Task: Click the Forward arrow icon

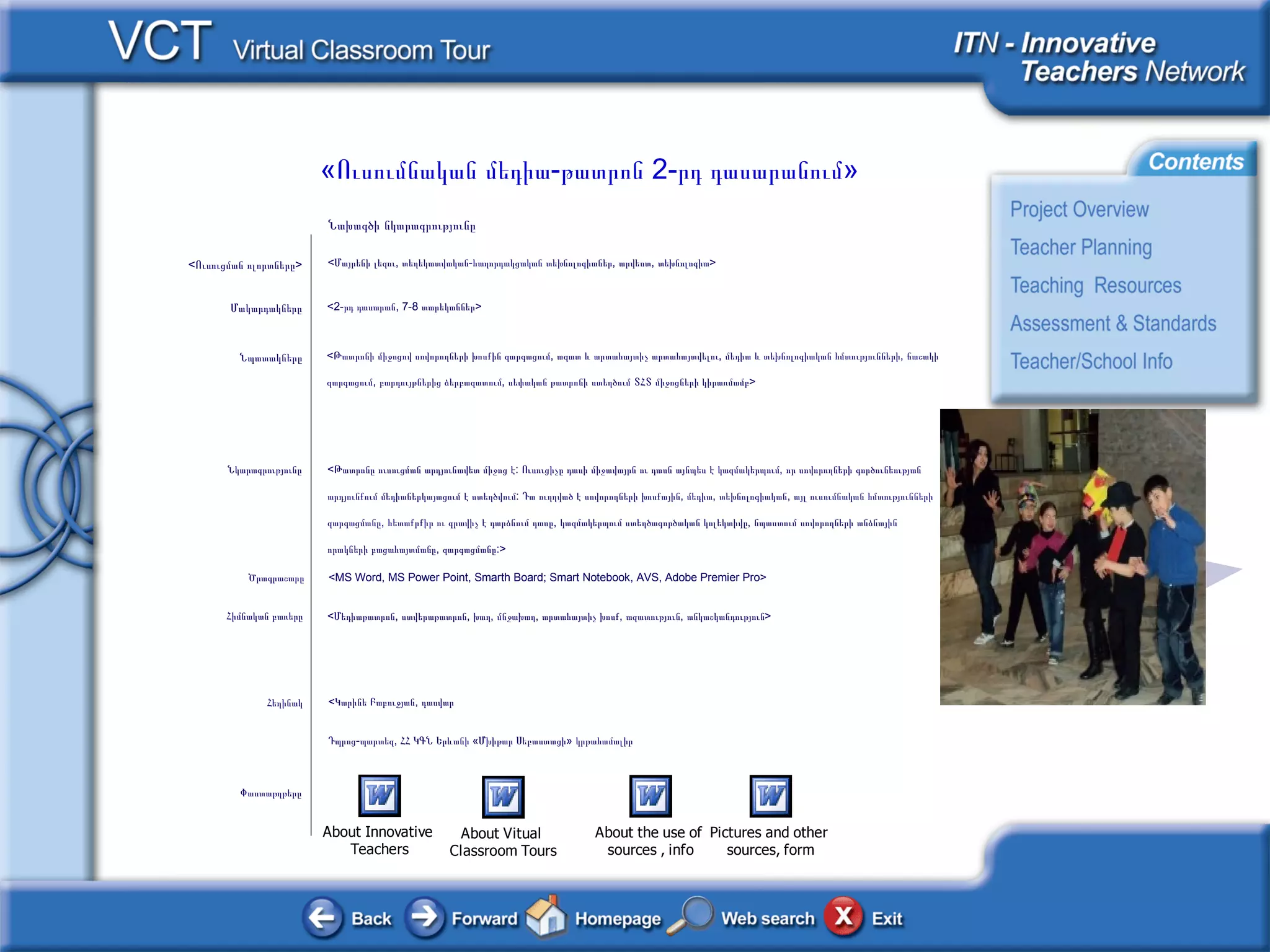Action: (x=425, y=917)
